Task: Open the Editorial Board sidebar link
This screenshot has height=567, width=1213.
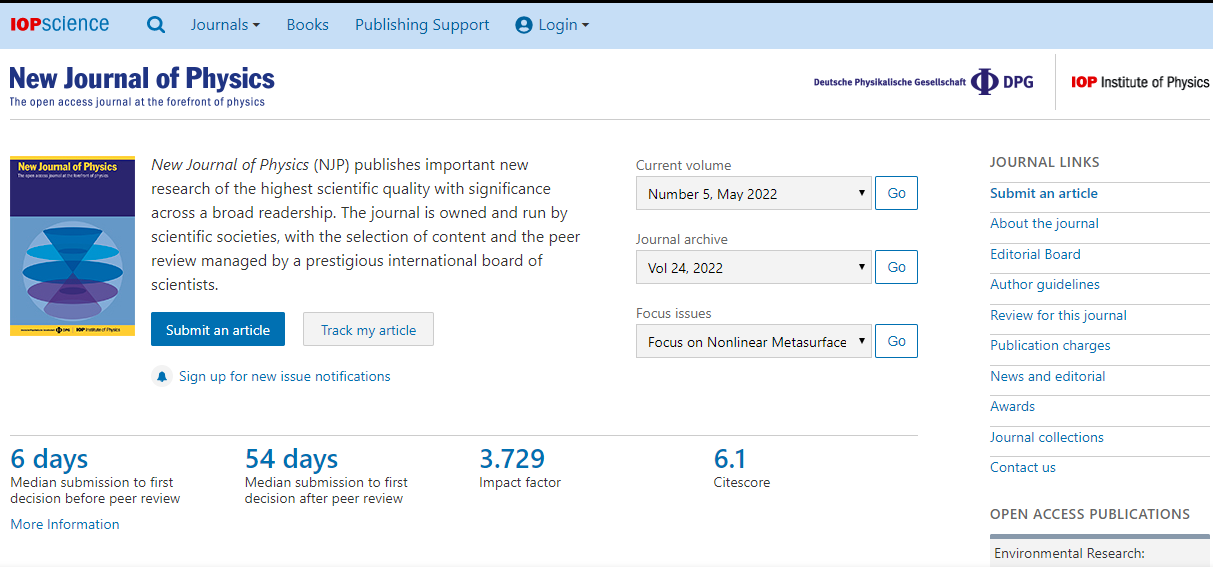Action: 1035,254
